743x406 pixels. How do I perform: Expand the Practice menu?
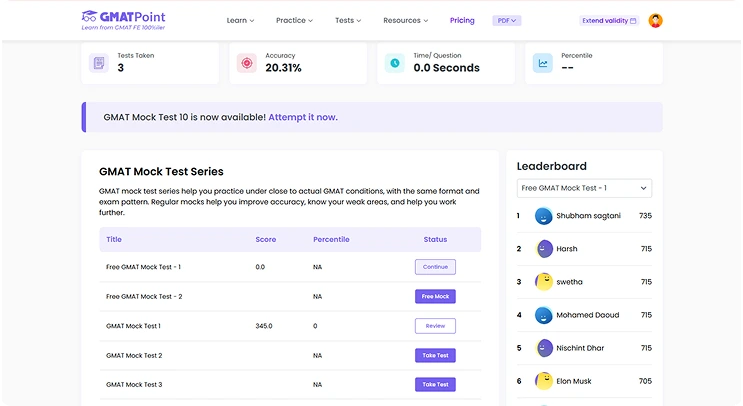294,20
